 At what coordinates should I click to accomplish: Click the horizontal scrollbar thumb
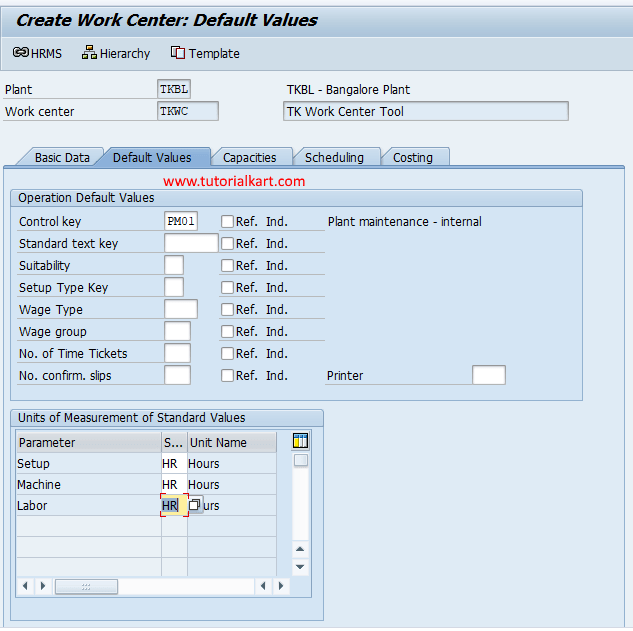point(86,587)
